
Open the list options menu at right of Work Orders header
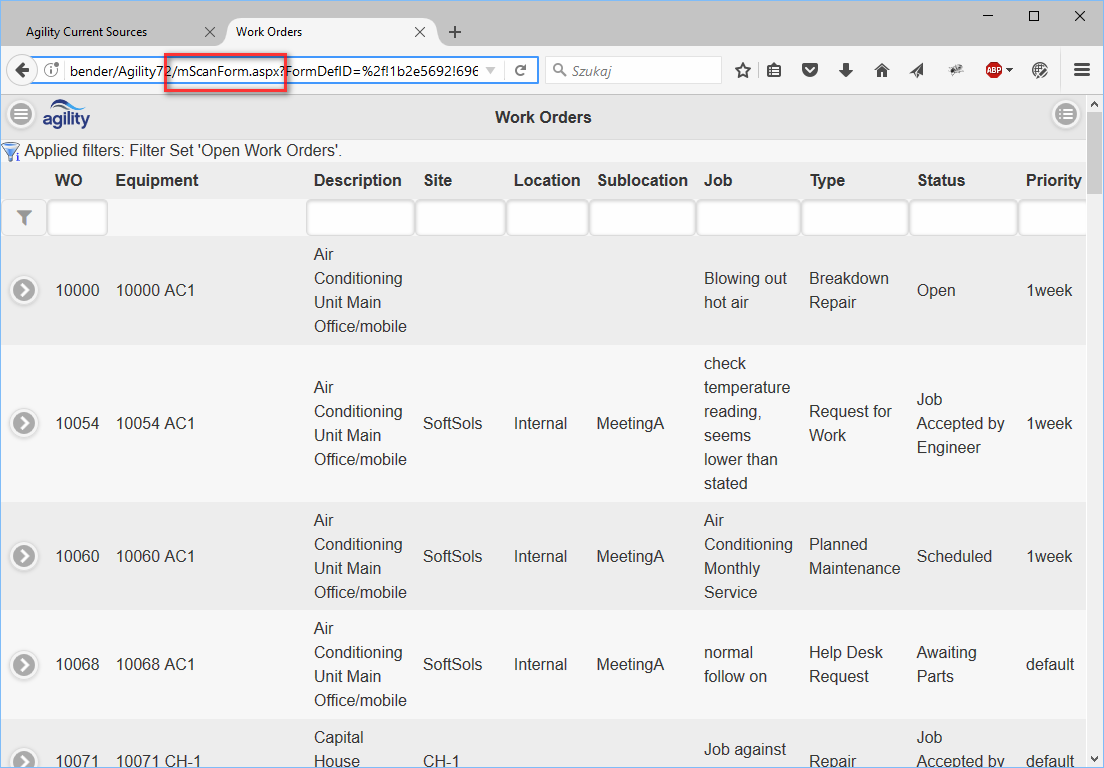point(1066,115)
